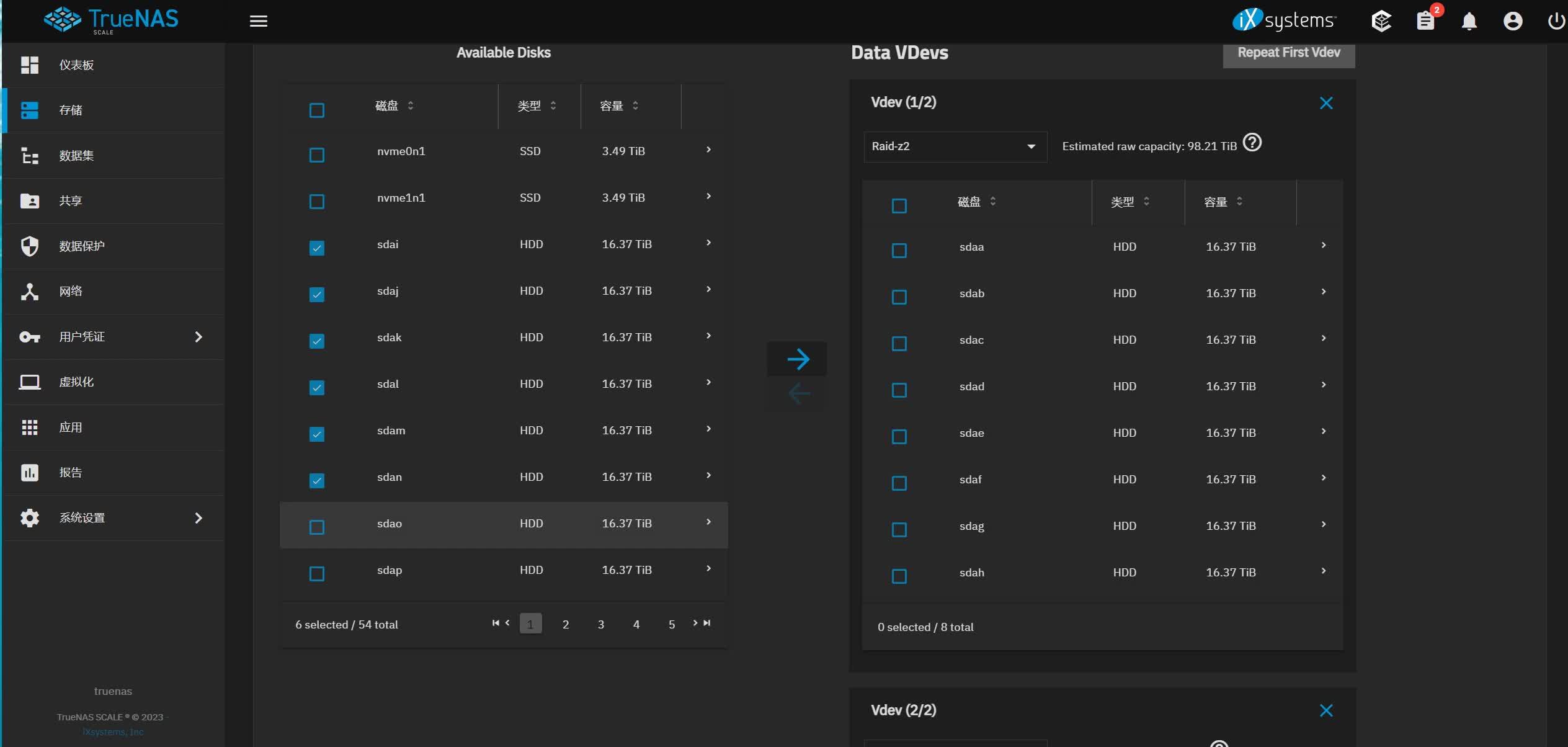The image size is (1568, 747).
Task: Click the power icon in top bar
Action: [1556, 21]
